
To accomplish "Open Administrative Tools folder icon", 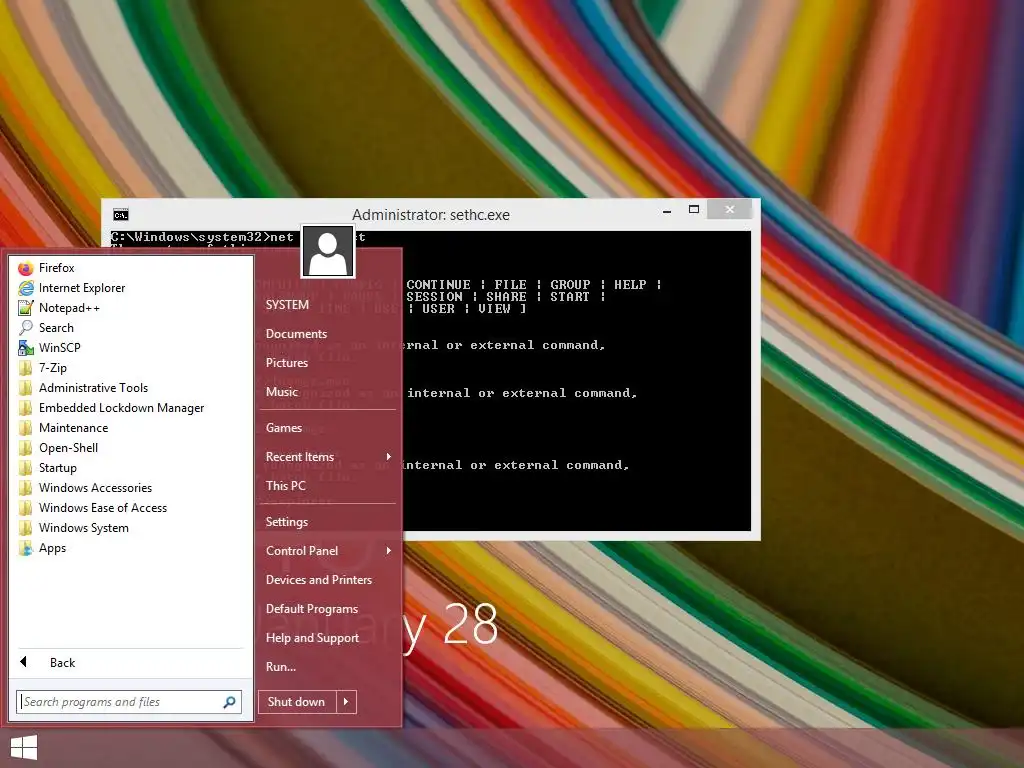I will pyautogui.click(x=26, y=388).
